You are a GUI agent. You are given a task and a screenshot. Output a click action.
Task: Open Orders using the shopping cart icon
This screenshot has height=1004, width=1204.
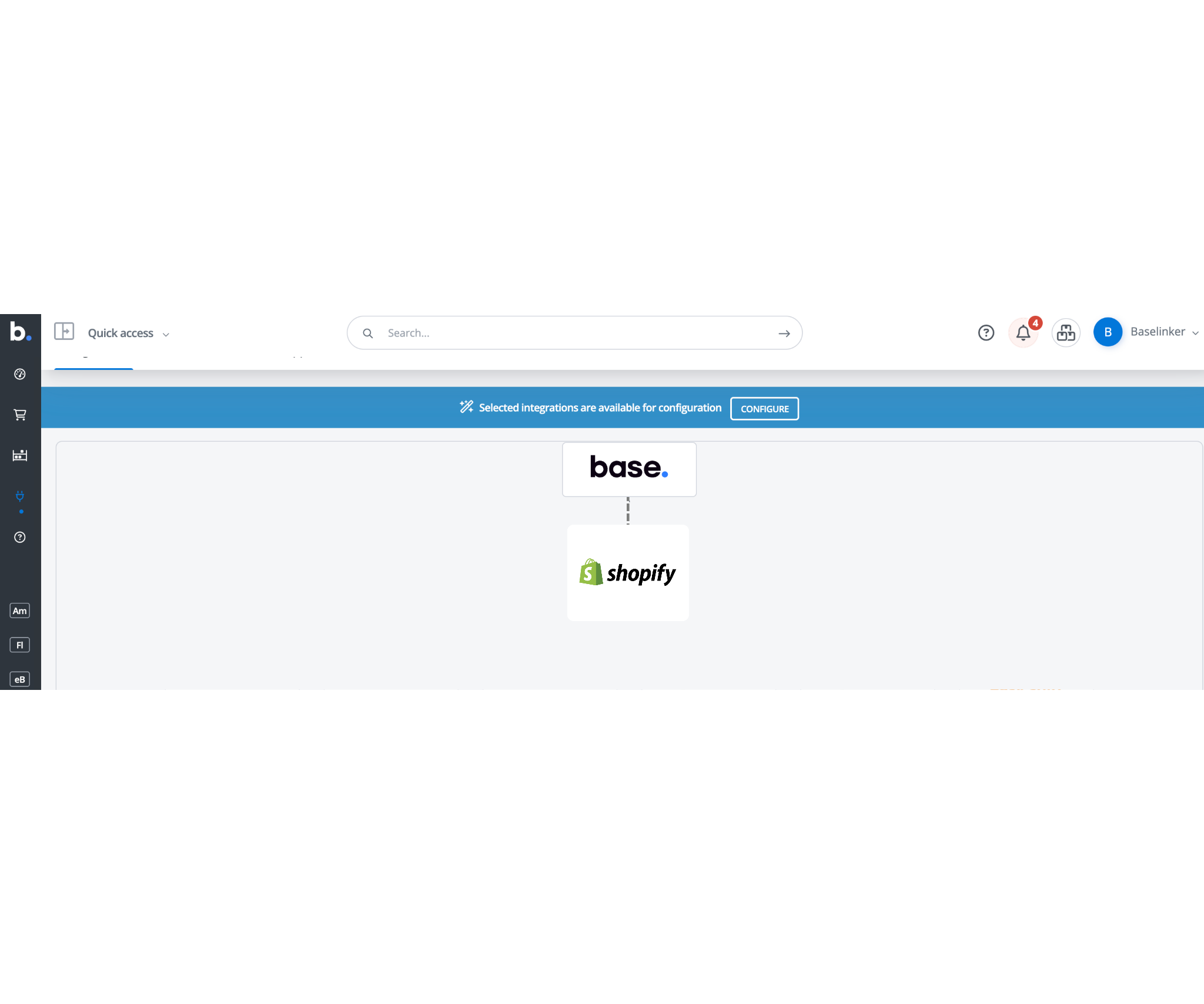20,415
